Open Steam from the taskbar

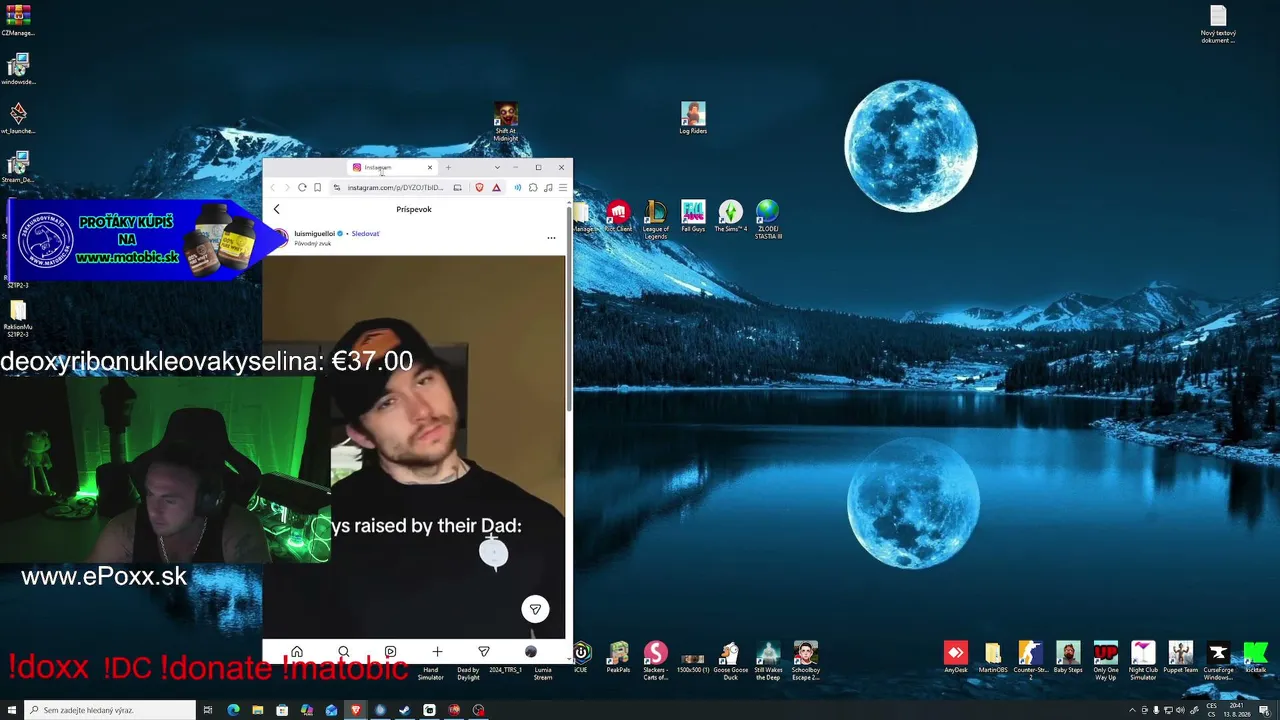(404, 710)
